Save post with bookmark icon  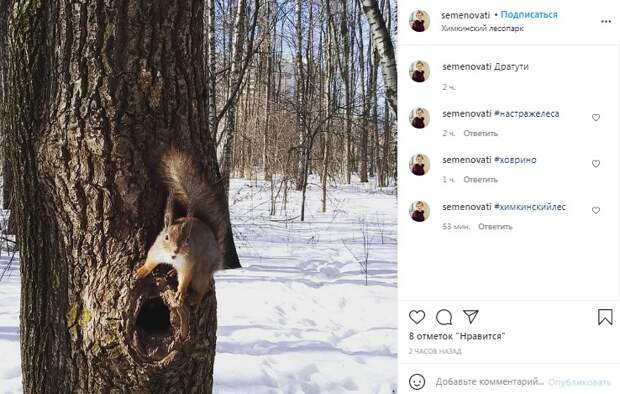coord(605,317)
